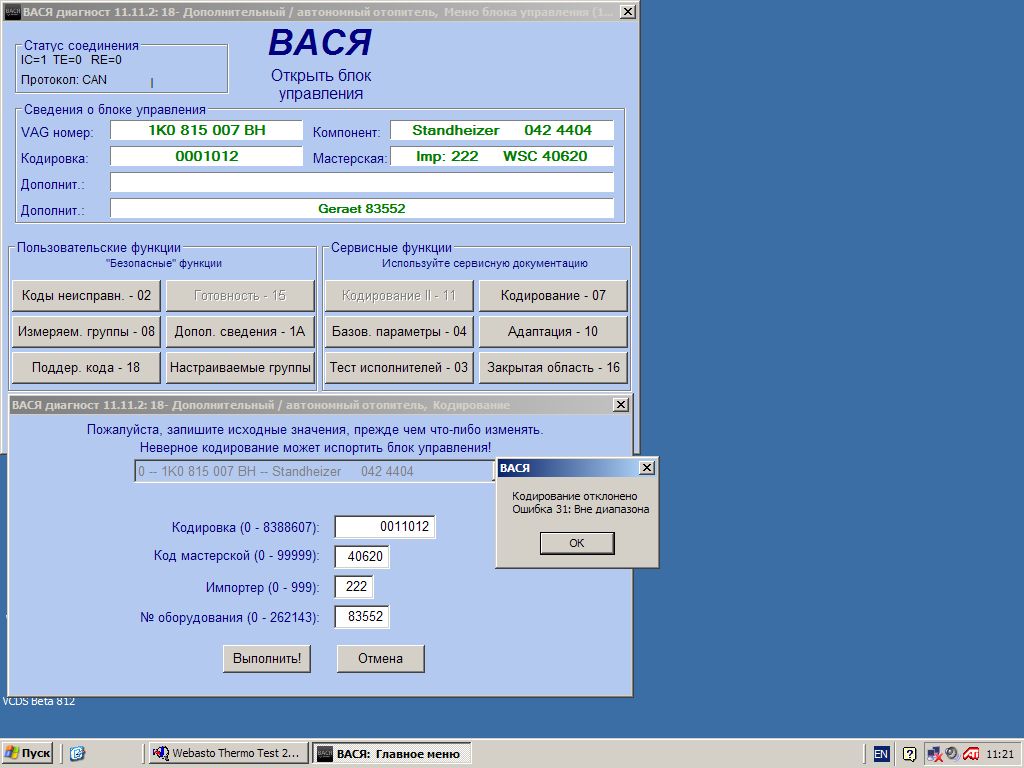Click the Мастерская field Imp: 222 WSC 40620
Viewport: 1024px width, 768px height.
pos(502,156)
